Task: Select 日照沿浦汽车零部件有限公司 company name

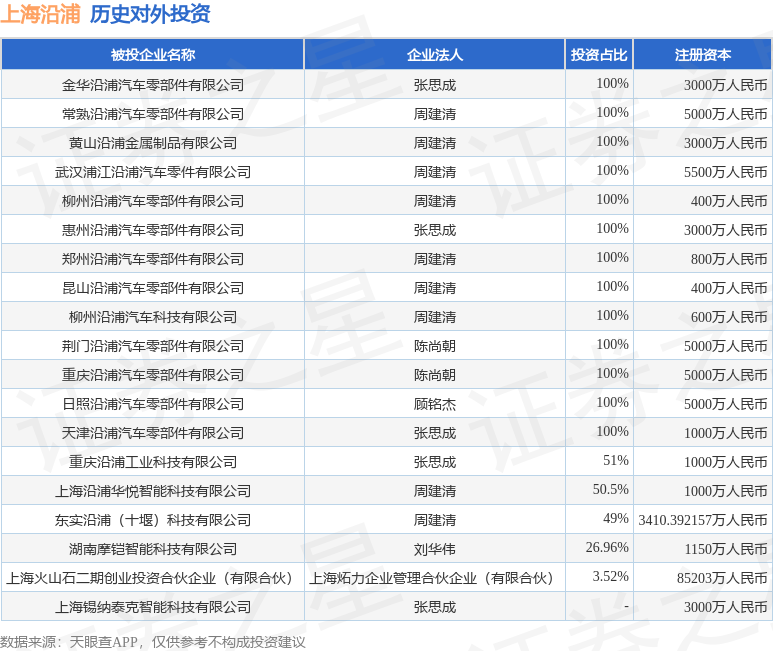Action: click(x=152, y=404)
